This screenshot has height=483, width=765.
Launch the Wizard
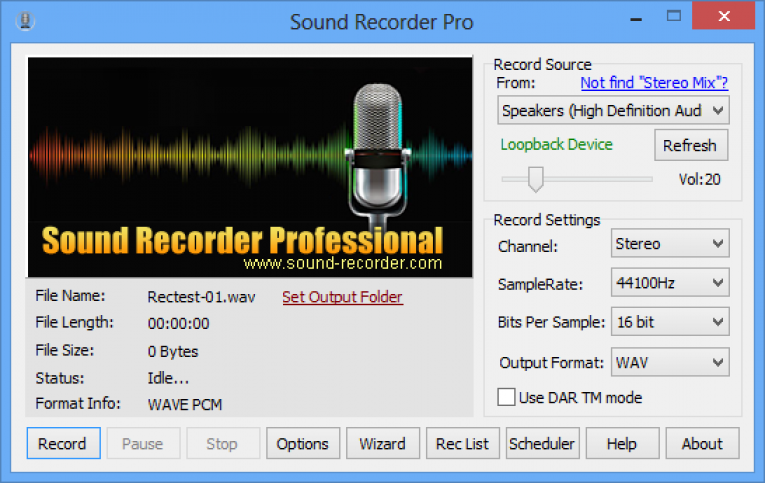(x=383, y=443)
